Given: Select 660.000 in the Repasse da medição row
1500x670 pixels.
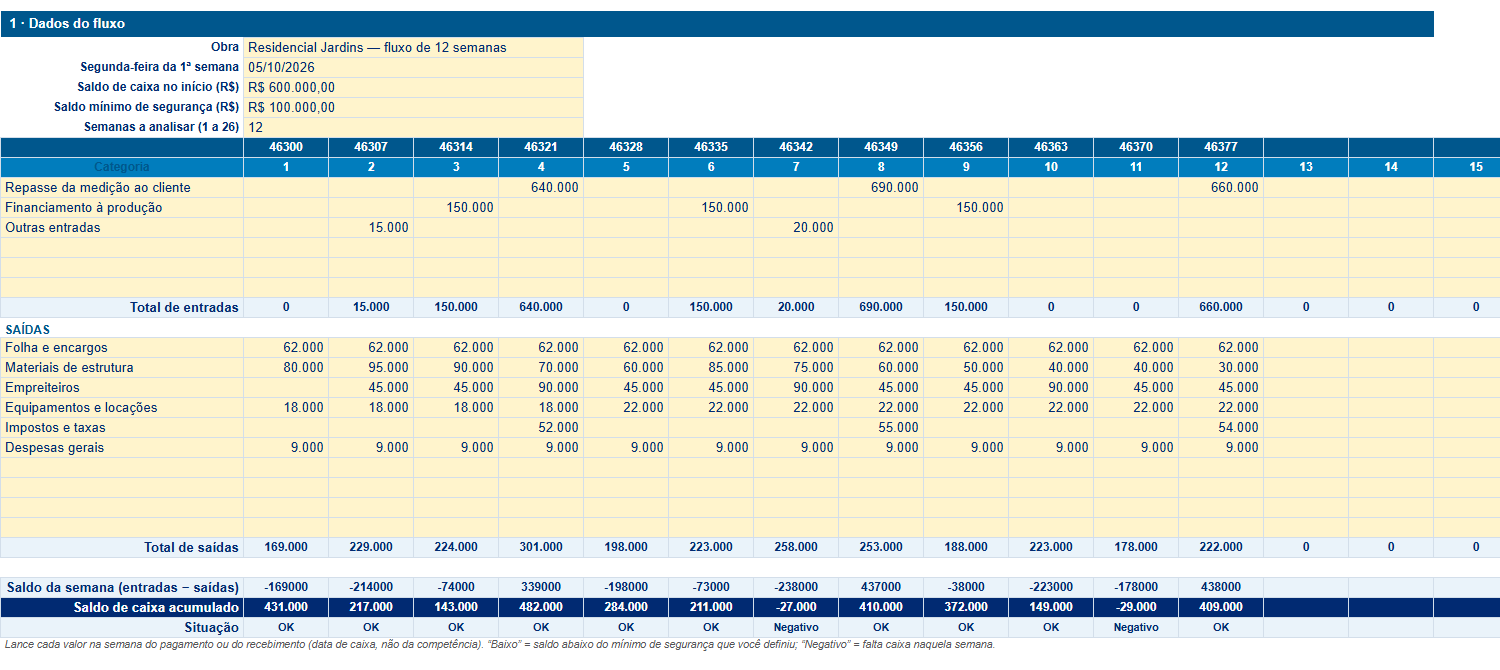Looking at the screenshot, I should (x=1221, y=187).
